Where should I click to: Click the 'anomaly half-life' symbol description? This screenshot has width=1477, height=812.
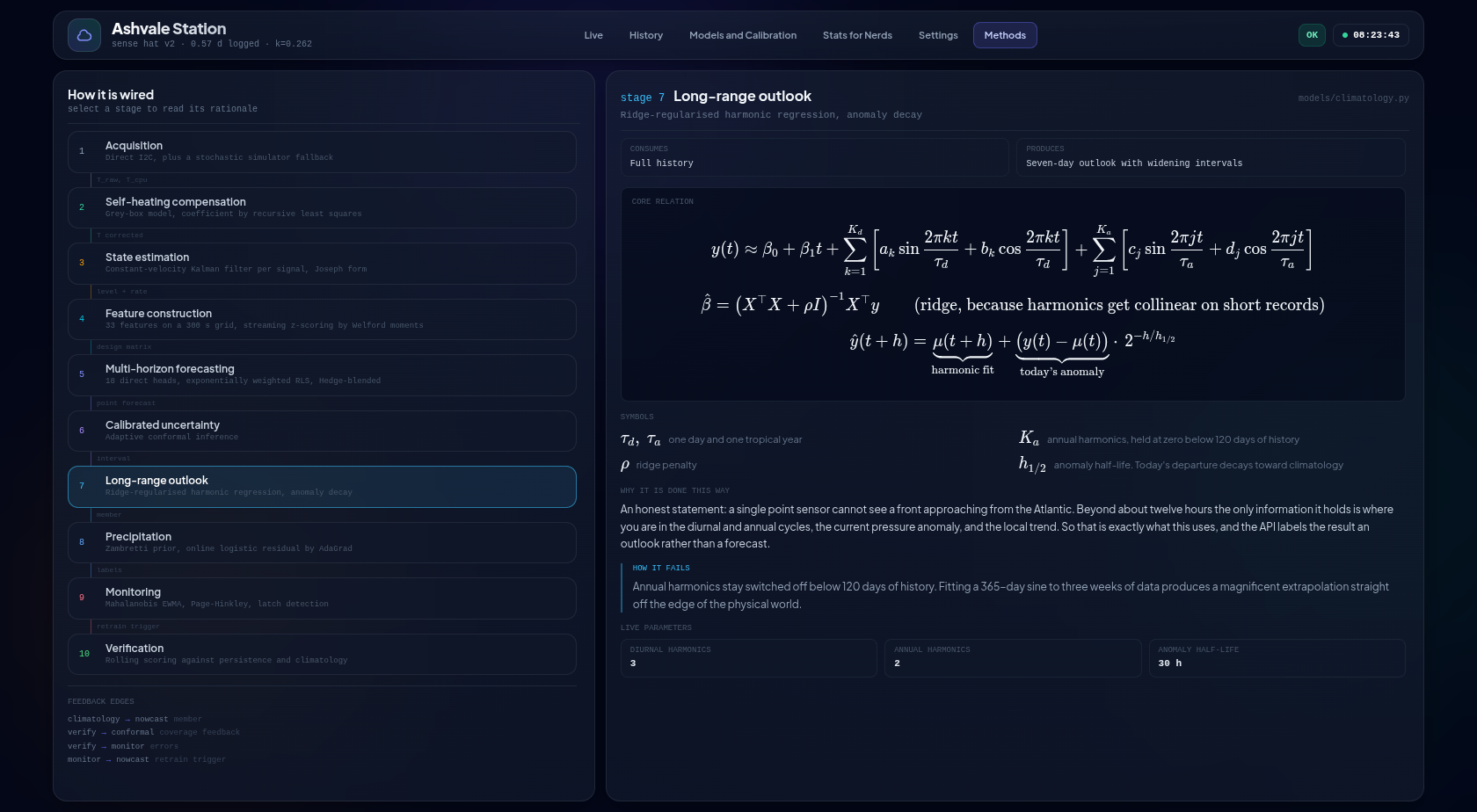[x=1198, y=465]
